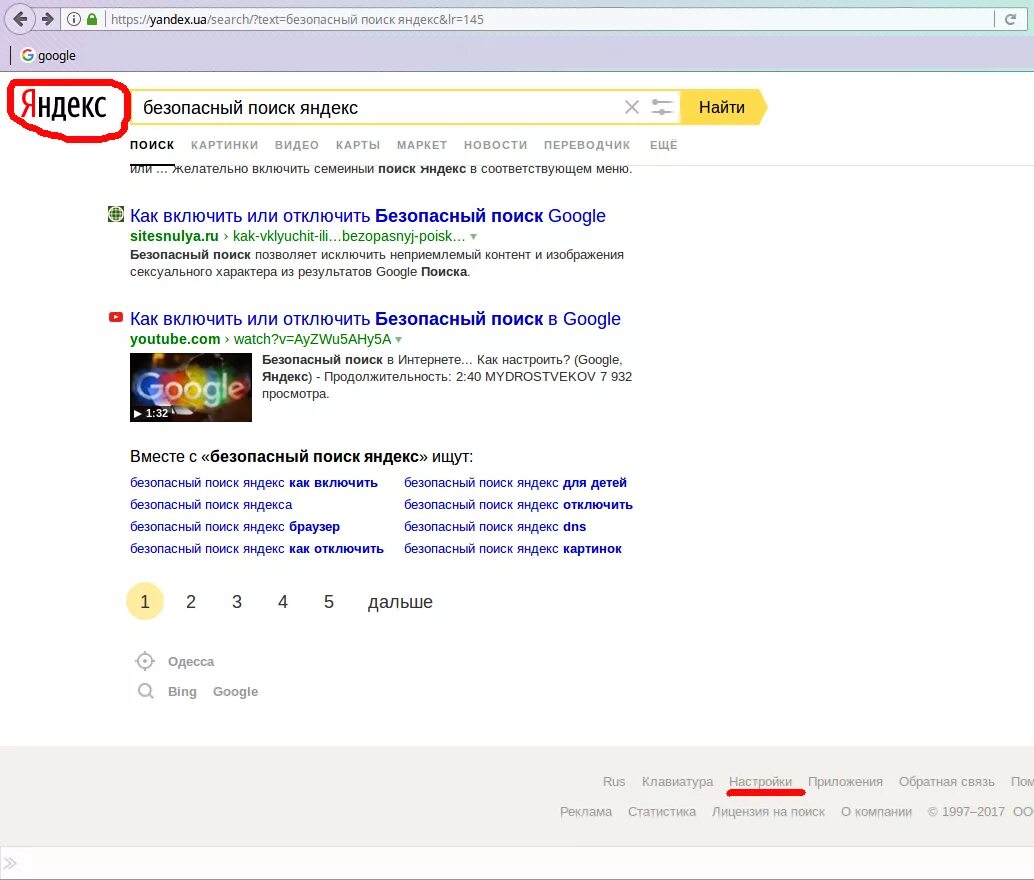Screen dimensions: 1034x880
Task: Open the google bookmark in bookmarks bar
Action: [48, 55]
